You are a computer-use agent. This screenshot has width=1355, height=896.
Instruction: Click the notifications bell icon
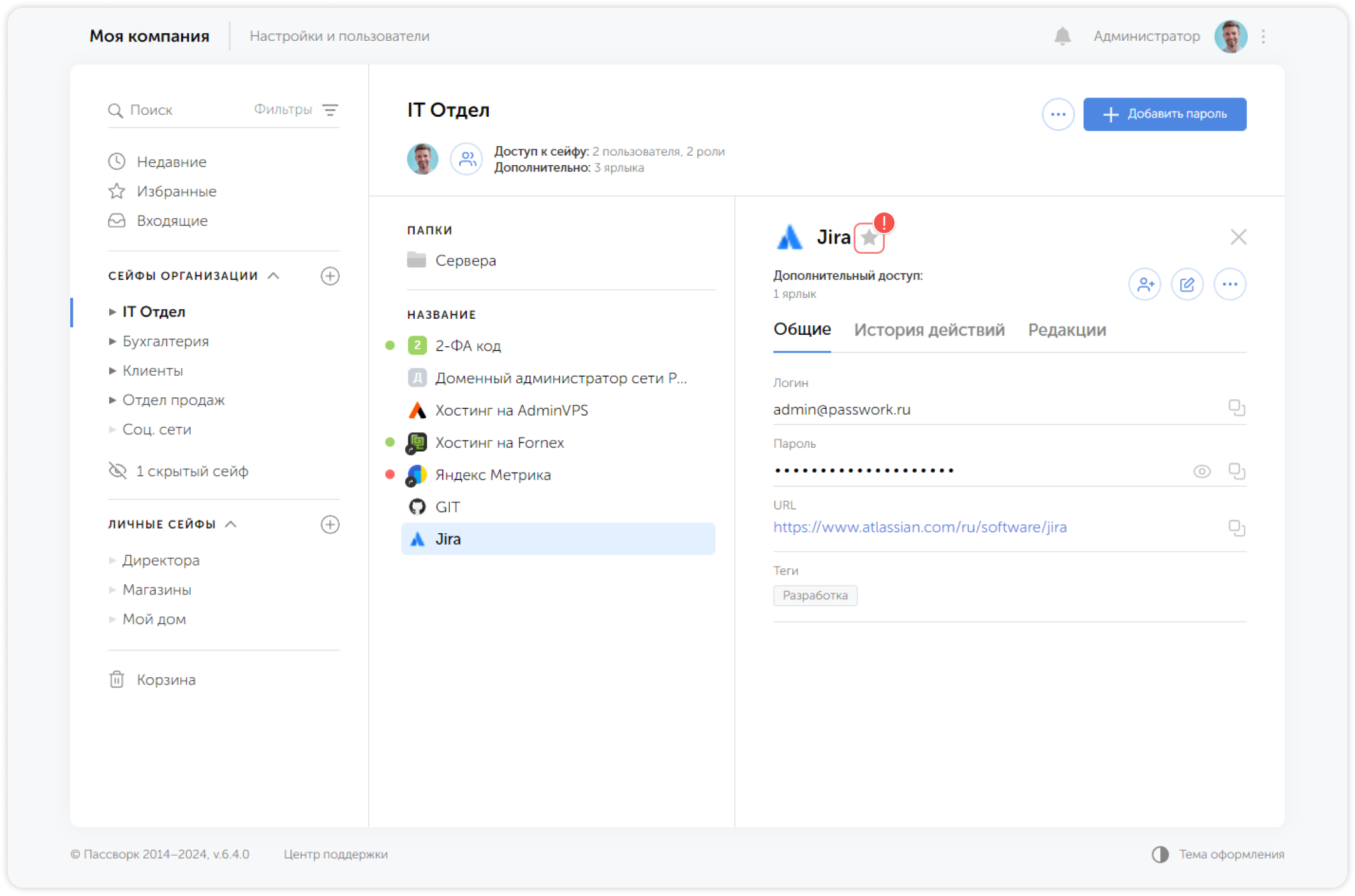1062,36
